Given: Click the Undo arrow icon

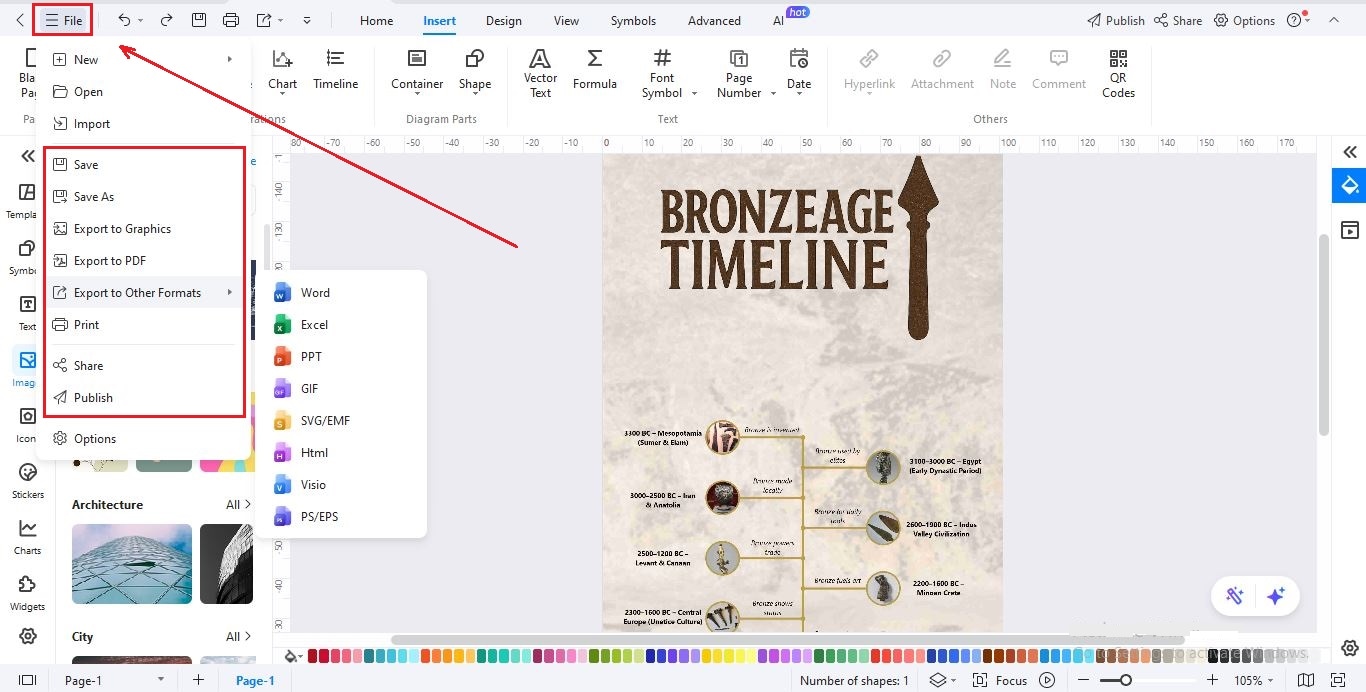Looking at the screenshot, I should (x=124, y=20).
